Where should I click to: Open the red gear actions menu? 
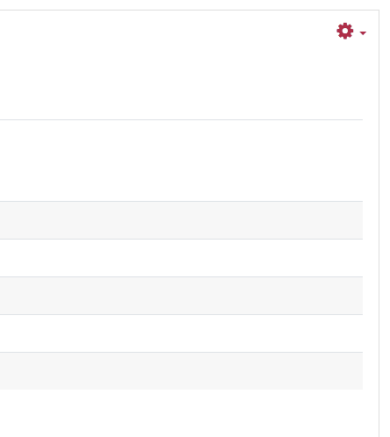pos(351,31)
